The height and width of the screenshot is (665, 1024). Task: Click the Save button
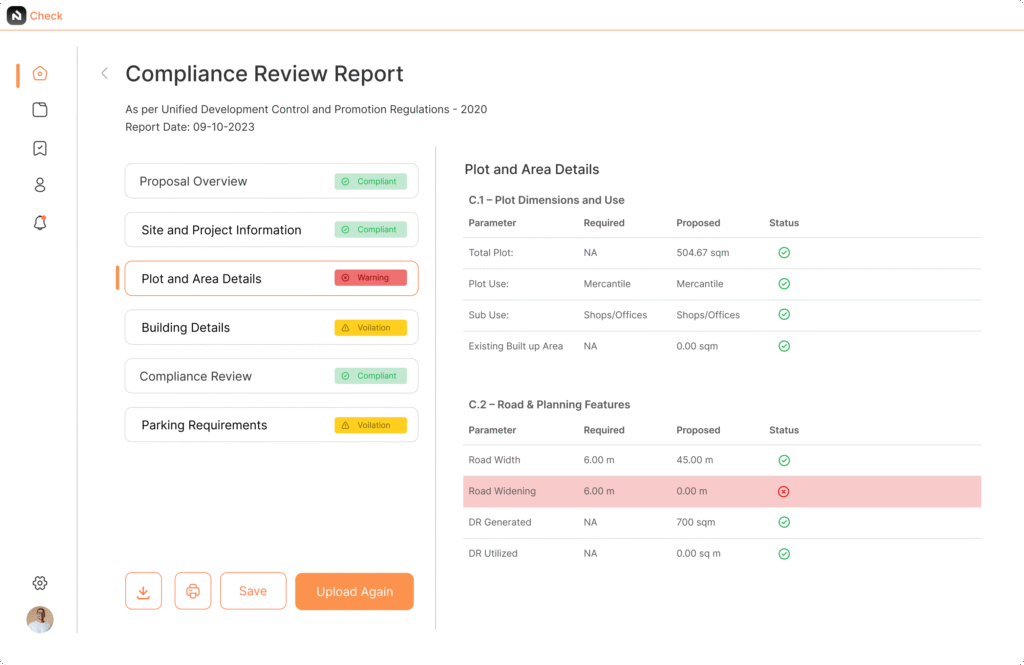click(253, 591)
